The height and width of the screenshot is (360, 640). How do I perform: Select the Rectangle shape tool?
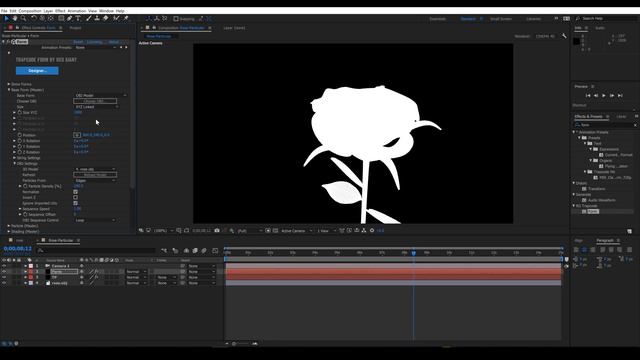(x=61, y=18)
